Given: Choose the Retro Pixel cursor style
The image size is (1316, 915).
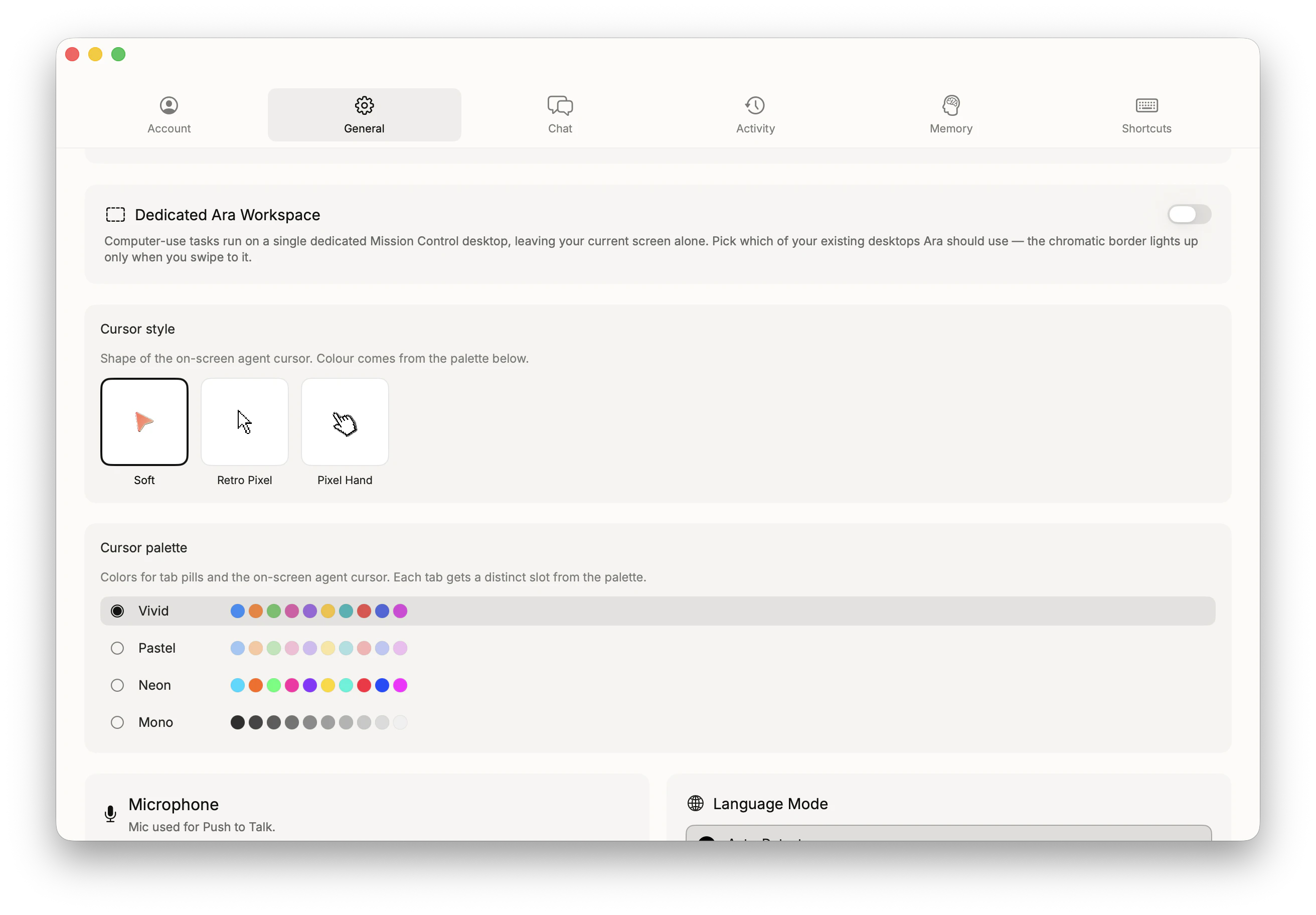Looking at the screenshot, I should pyautogui.click(x=245, y=422).
